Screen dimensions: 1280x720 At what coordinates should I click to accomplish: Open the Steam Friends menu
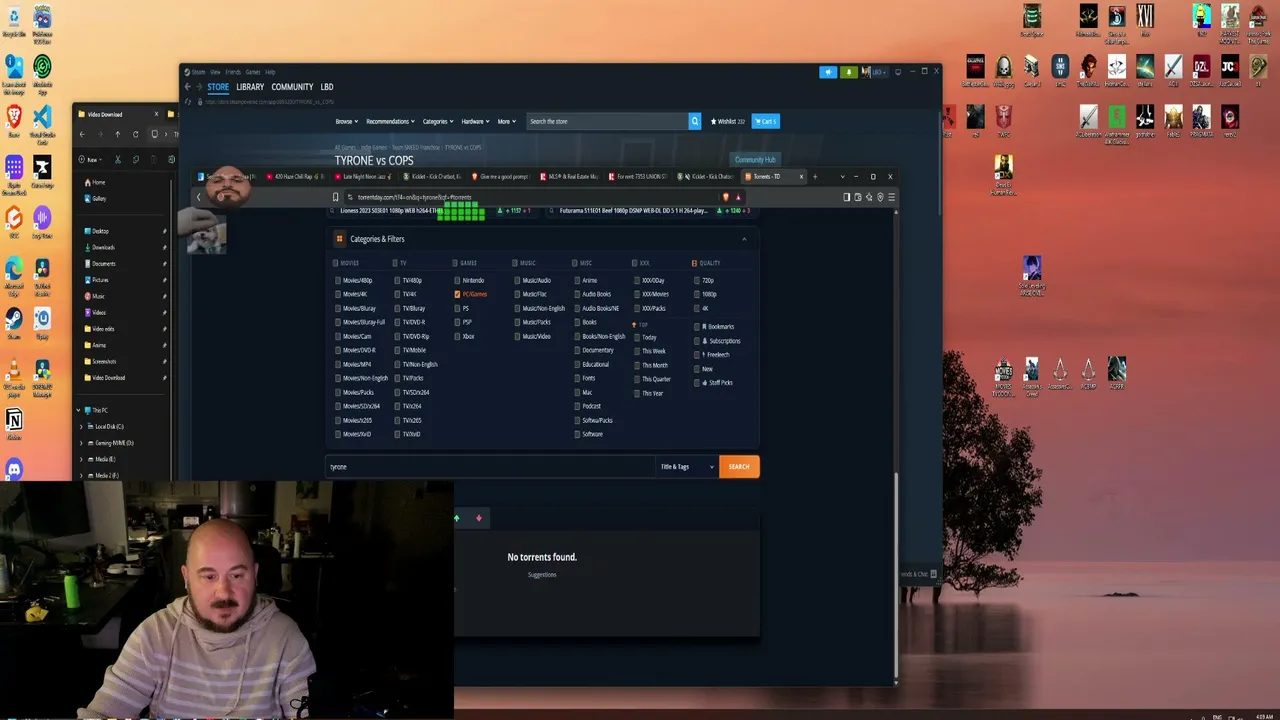click(233, 72)
